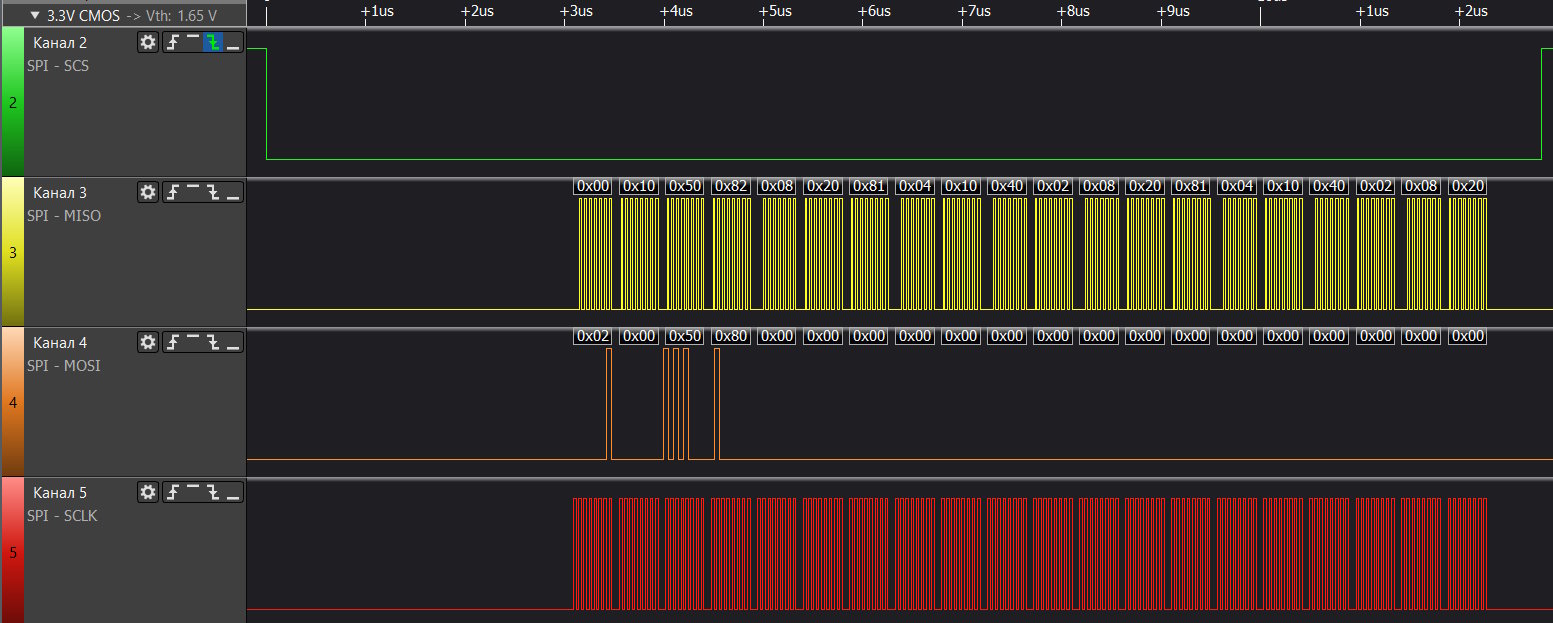Click the +8us mark on time ruler
This screenshot has width=1553, height=623.
[x=1073, y=11]
